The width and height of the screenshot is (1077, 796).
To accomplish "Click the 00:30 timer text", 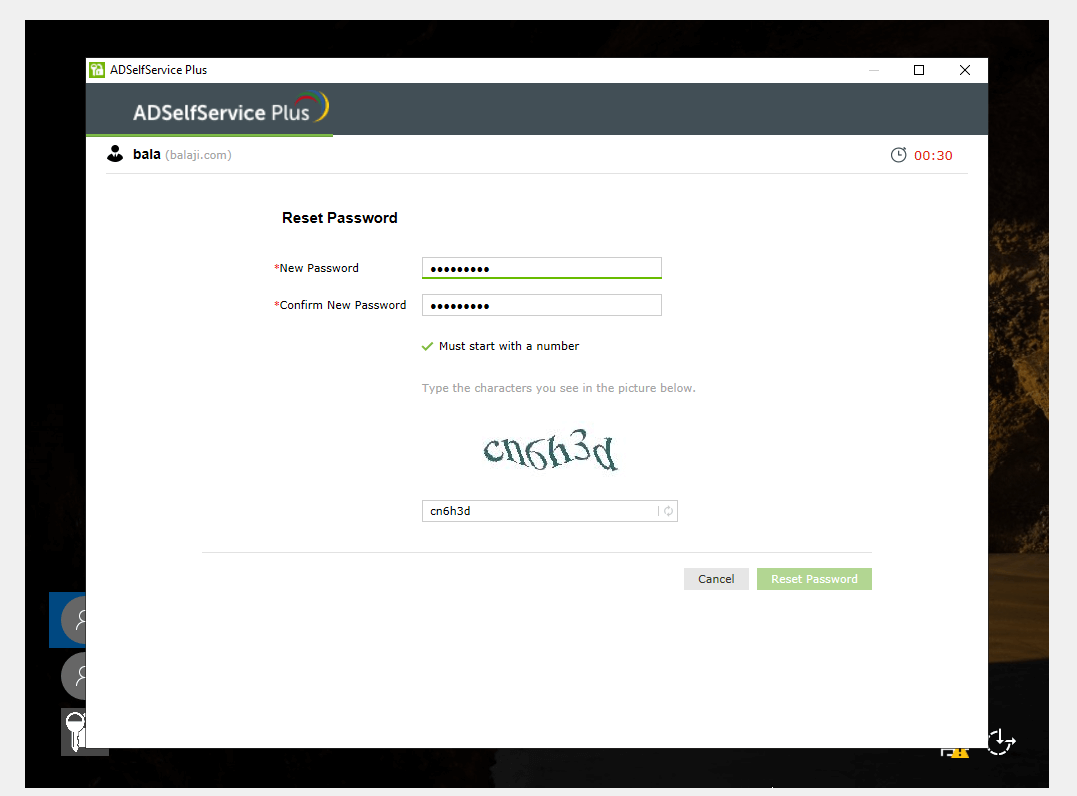I will 933,156.
